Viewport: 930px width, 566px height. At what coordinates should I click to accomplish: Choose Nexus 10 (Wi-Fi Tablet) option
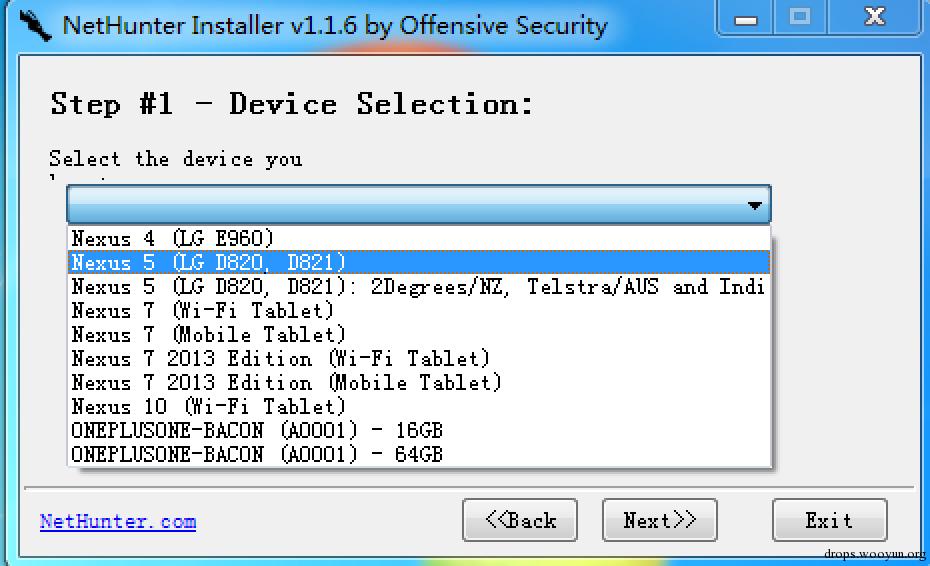pos(419,406)
